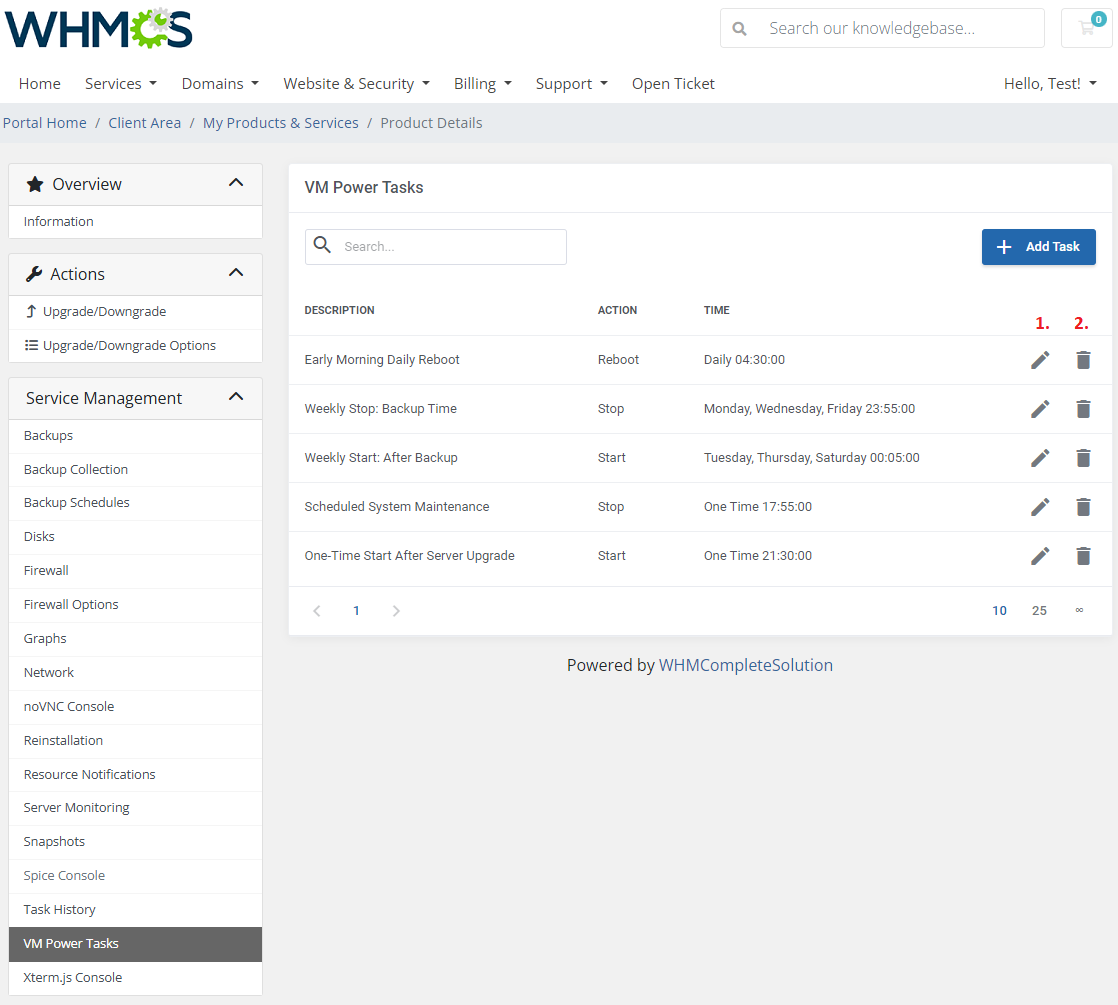Click the magnifier icon in task search

click(x=322, y=245)
